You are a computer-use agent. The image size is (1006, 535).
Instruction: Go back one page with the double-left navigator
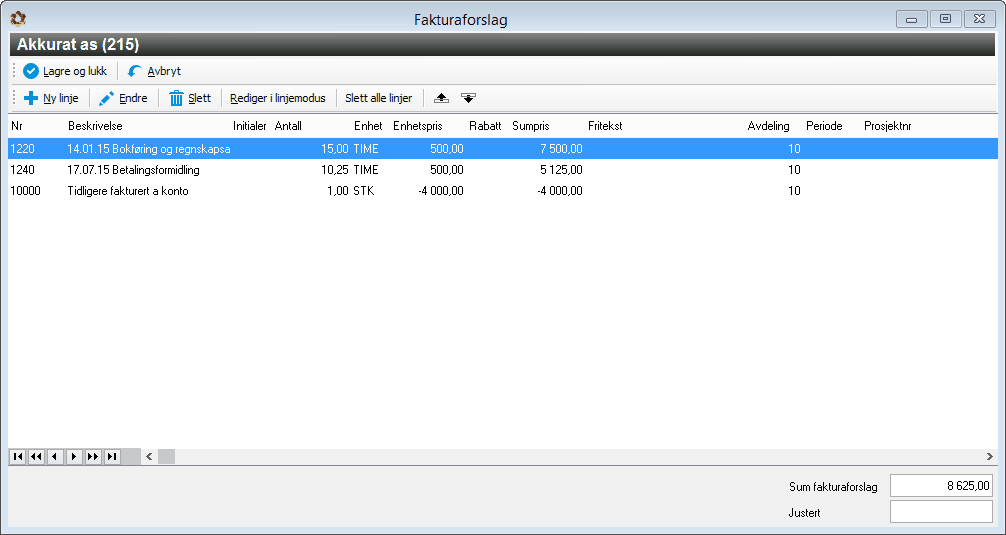click(36, 456)
